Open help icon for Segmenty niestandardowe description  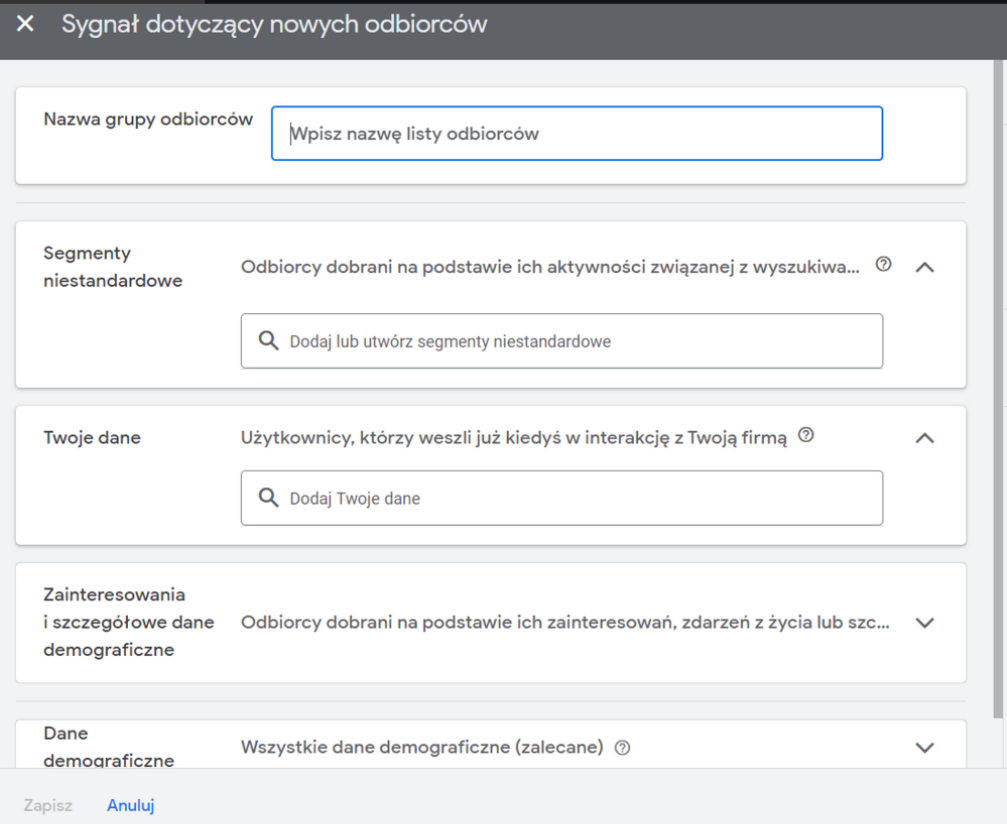click(x=883, y=265)
